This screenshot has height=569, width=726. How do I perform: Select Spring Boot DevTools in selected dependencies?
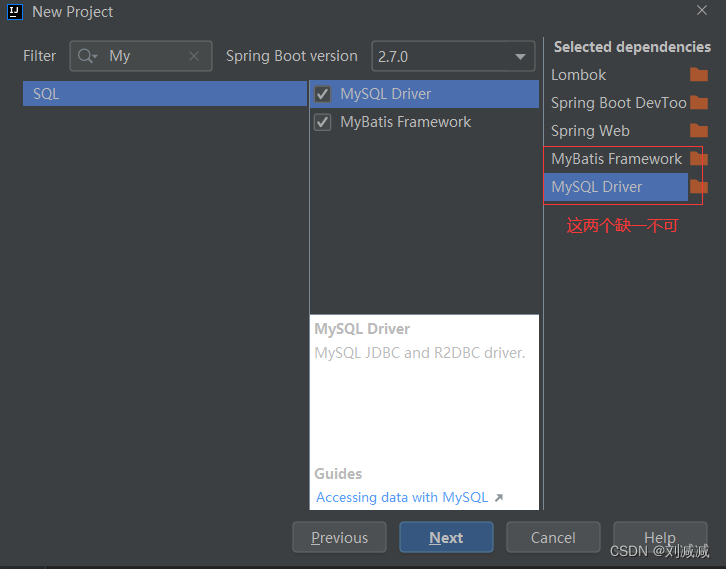coord(619,103)
